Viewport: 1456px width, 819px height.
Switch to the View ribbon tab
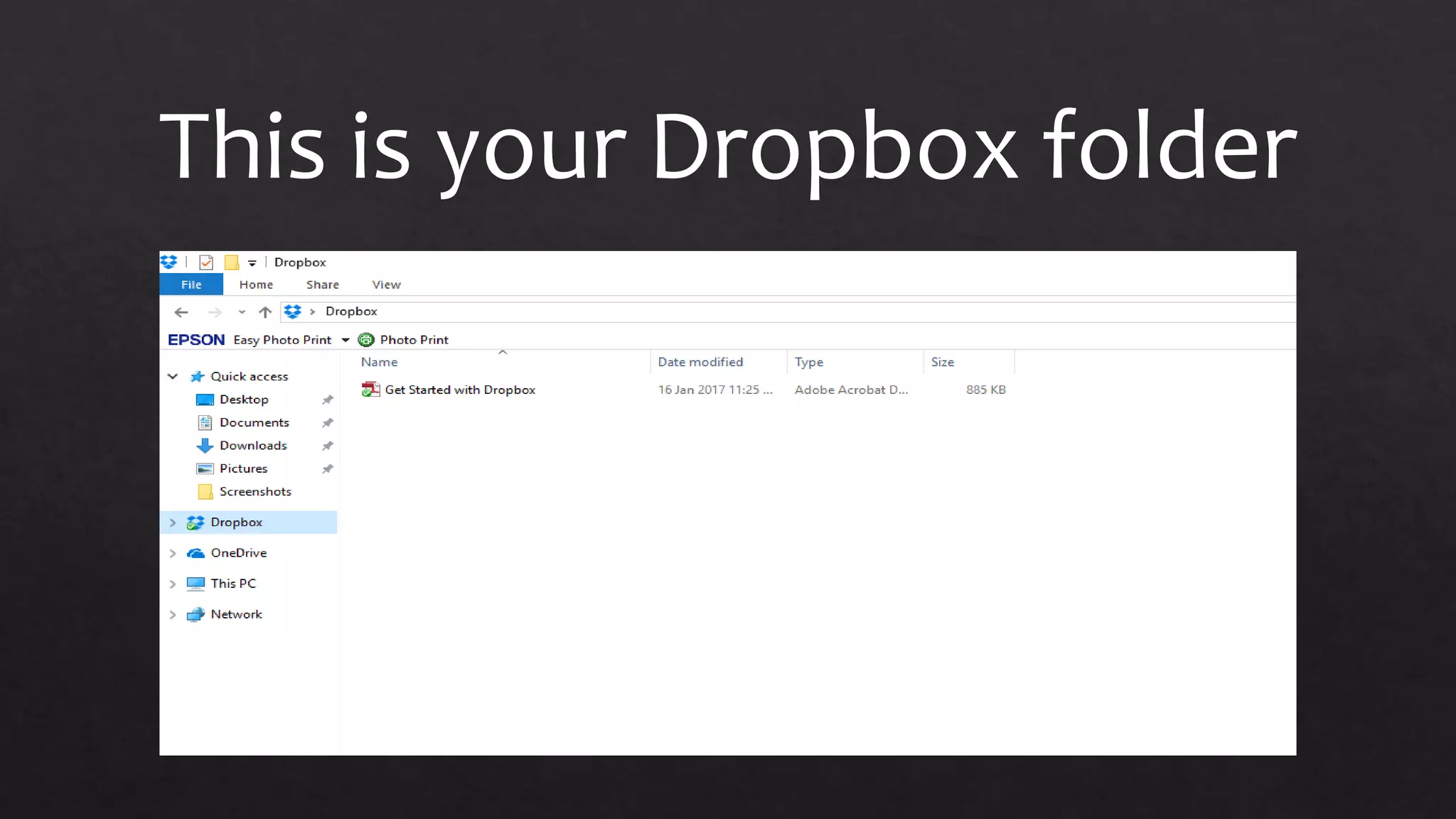tap(386, 284)
